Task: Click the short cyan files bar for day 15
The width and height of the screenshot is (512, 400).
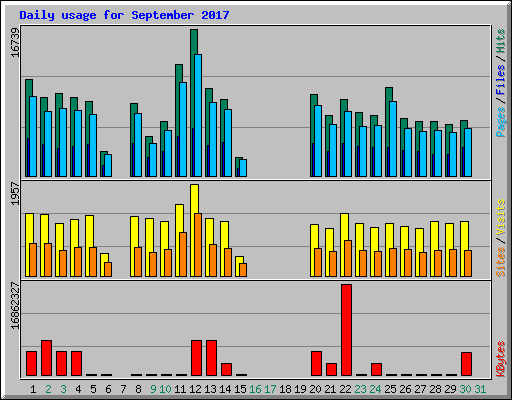Action: tap(243, 168)
